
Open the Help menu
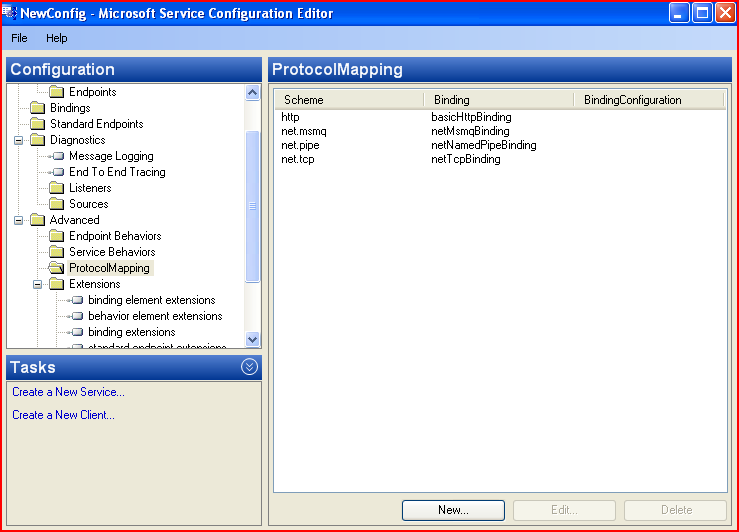click(57, 38)
